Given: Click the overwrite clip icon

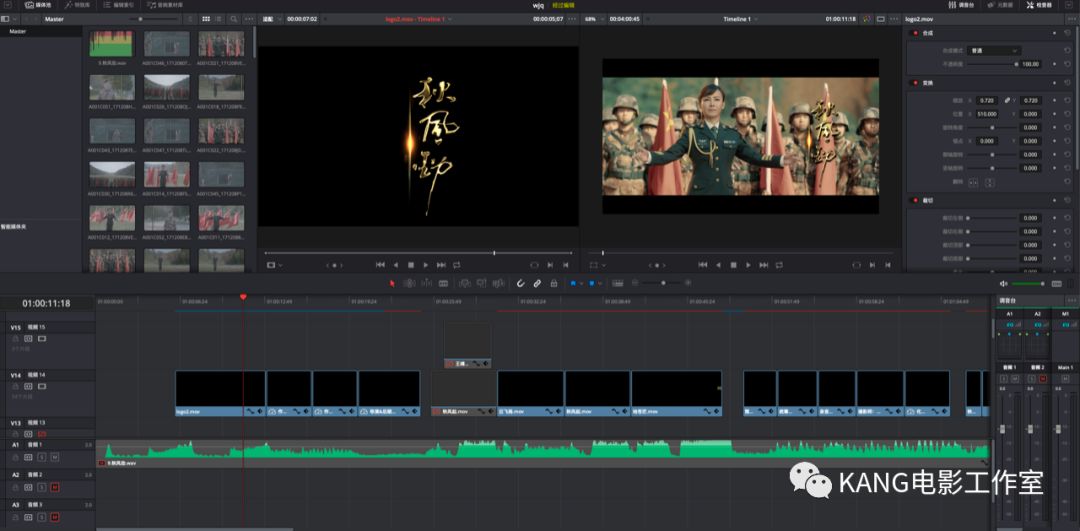Looking at the screenshot, I should (481, 283).
